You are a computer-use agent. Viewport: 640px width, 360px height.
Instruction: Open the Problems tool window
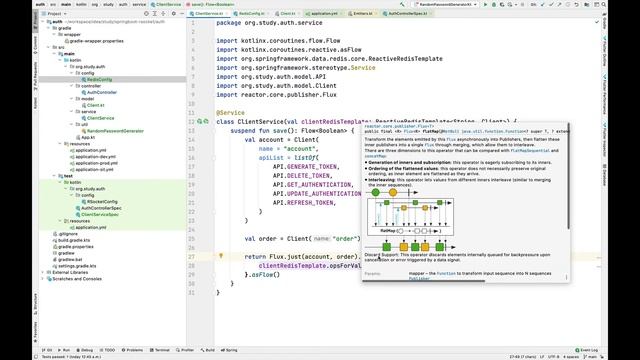tap(132, 350)
